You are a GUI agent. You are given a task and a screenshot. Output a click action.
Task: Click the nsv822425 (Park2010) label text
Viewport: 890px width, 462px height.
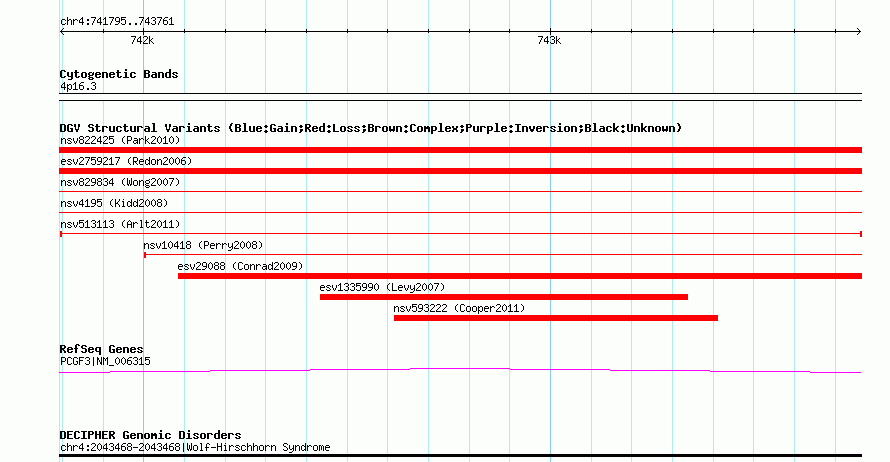(x=120, y=140)
